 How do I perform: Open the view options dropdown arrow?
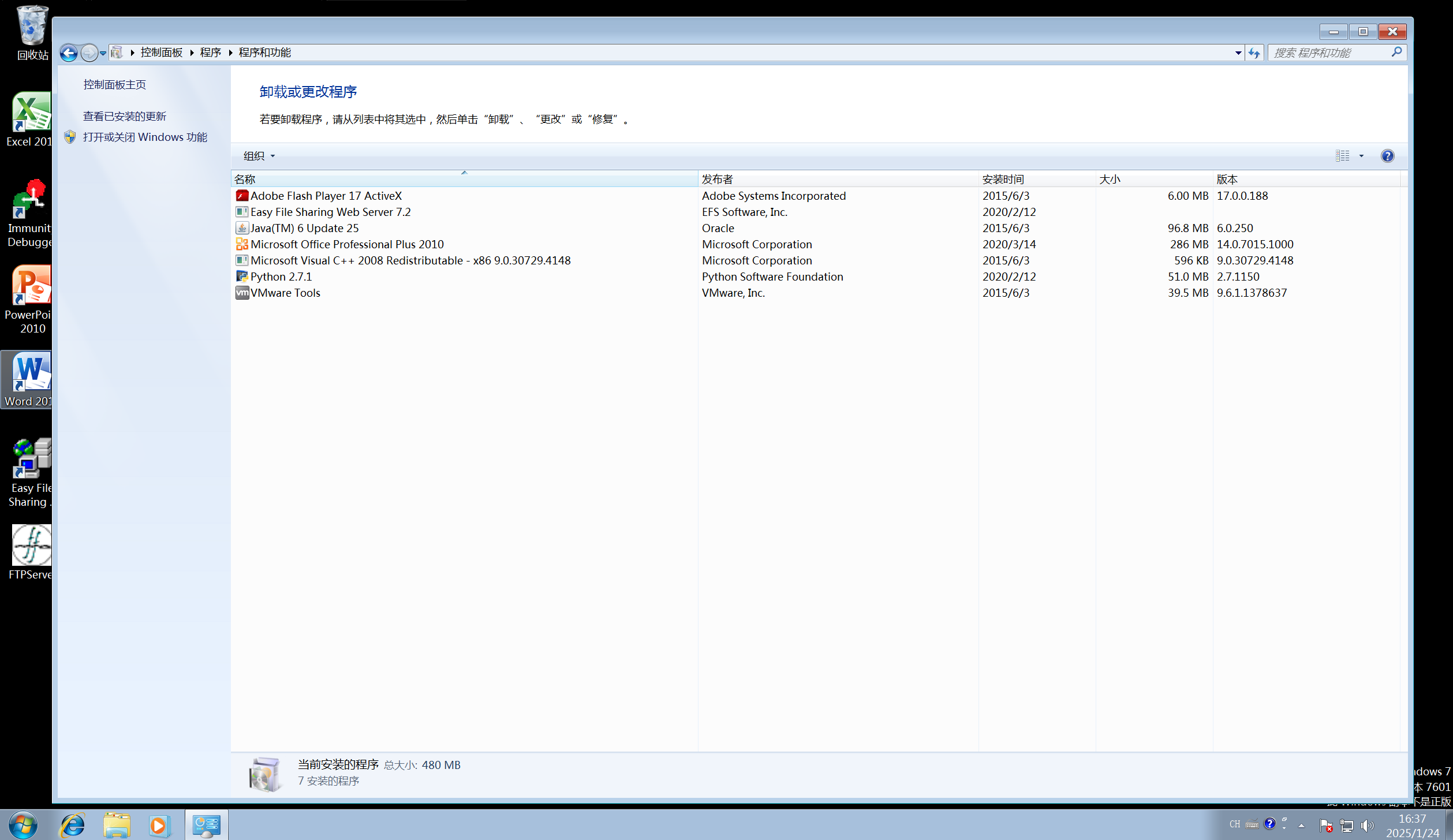coord(1361,156)
